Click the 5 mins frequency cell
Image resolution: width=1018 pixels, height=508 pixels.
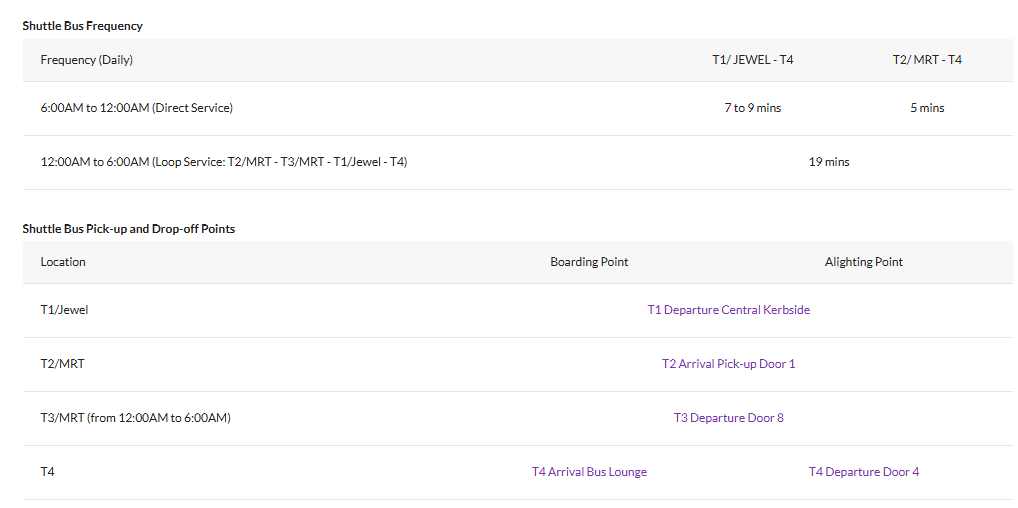pos(927,108)
